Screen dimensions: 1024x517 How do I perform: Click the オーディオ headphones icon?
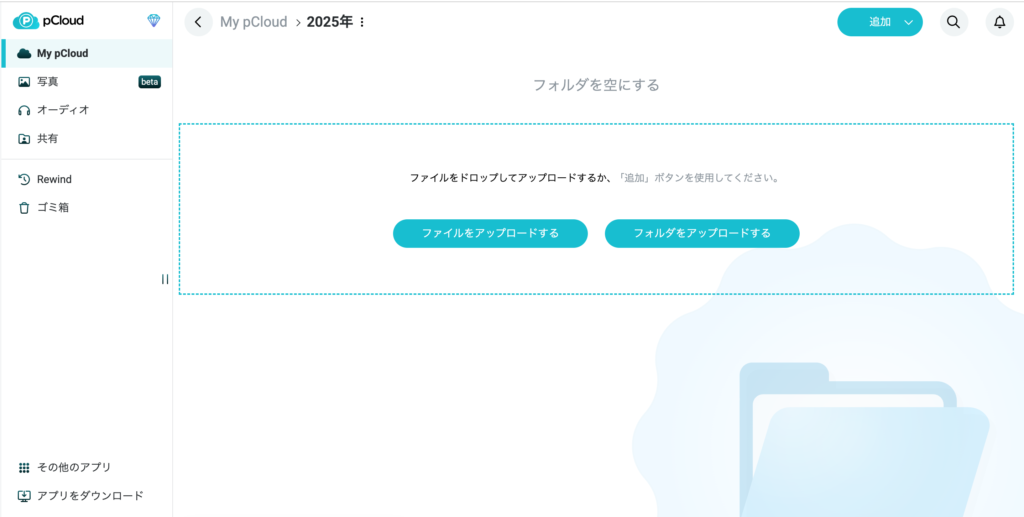[x=24, y=110]
